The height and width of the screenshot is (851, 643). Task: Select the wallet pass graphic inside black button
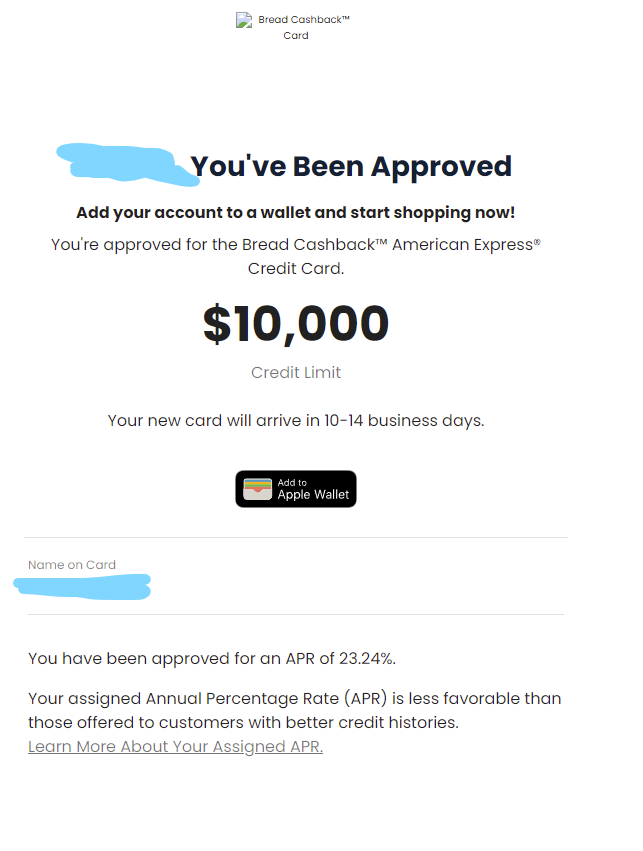point(258,489)
